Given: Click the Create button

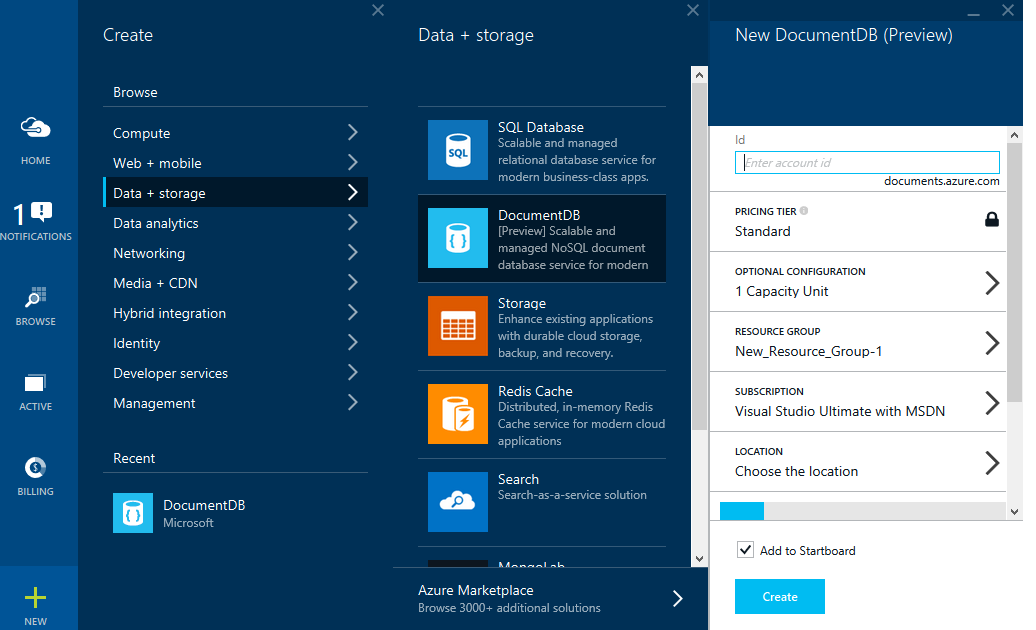Looking at the screenshot, I should coord(780,596).
